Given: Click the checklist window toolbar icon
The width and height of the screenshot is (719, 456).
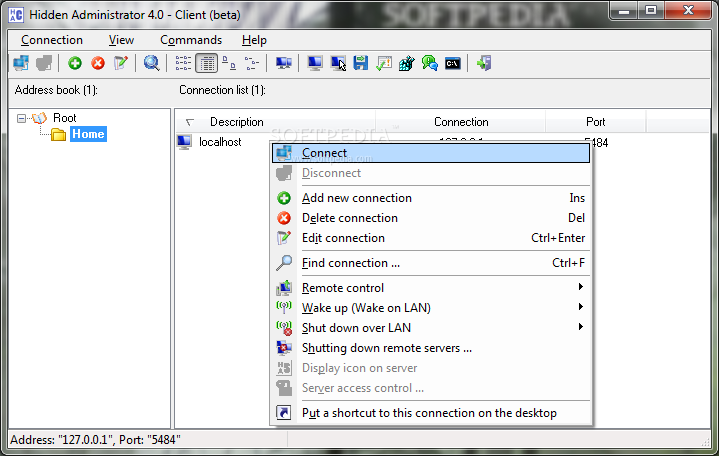Looking at the screenshot, I should click(x=384, y=63).
